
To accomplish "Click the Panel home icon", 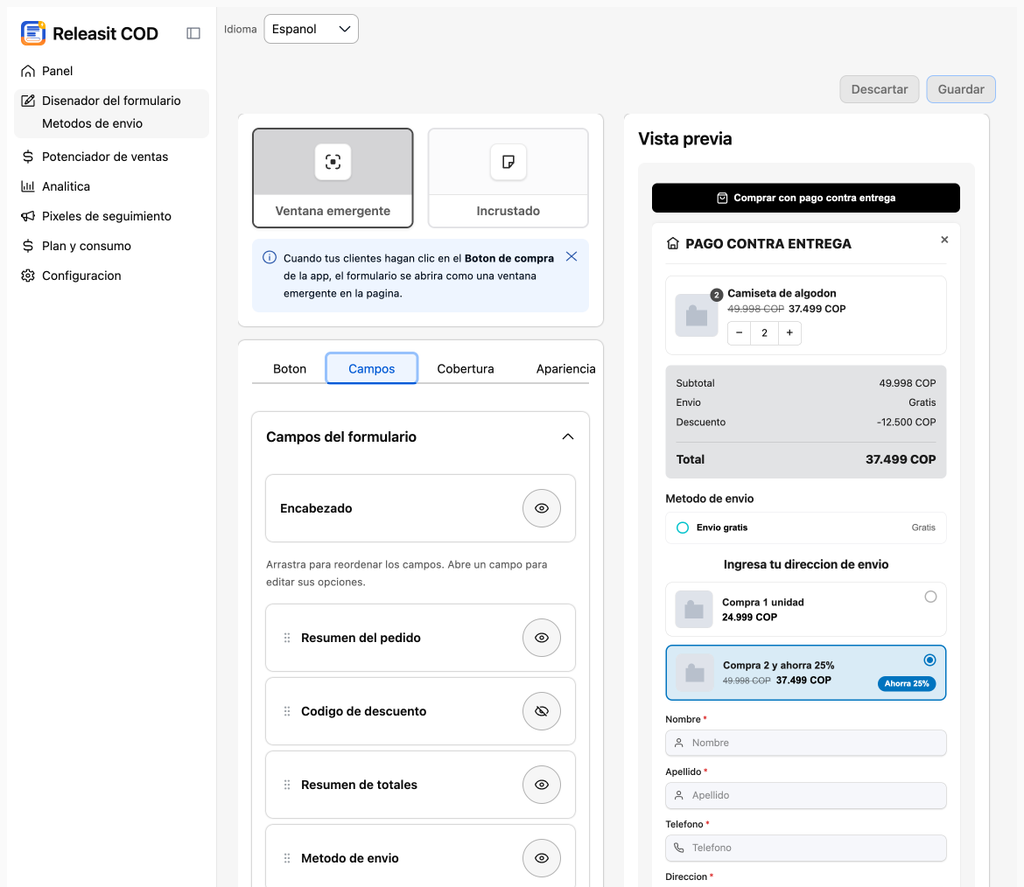I will tap(27, 71).
